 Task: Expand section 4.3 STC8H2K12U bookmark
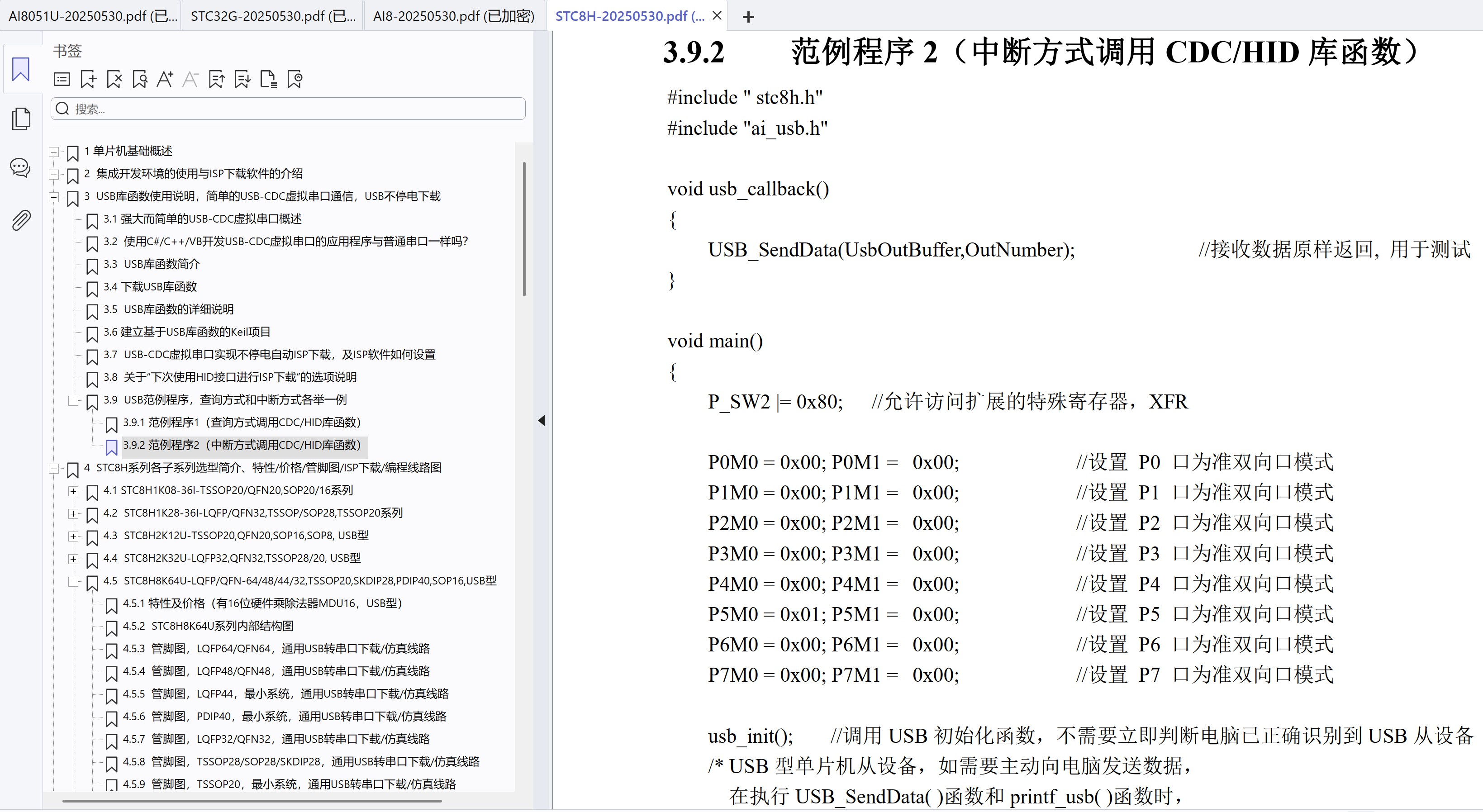(x=73, y=537)
